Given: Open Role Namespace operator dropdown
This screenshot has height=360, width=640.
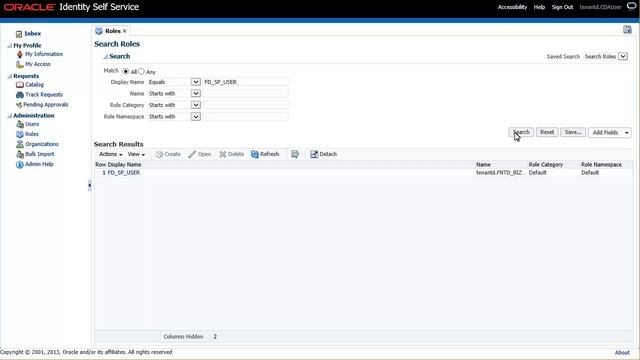Looking at the screenshot, I should pyautogui.click(x=196, y=117).
